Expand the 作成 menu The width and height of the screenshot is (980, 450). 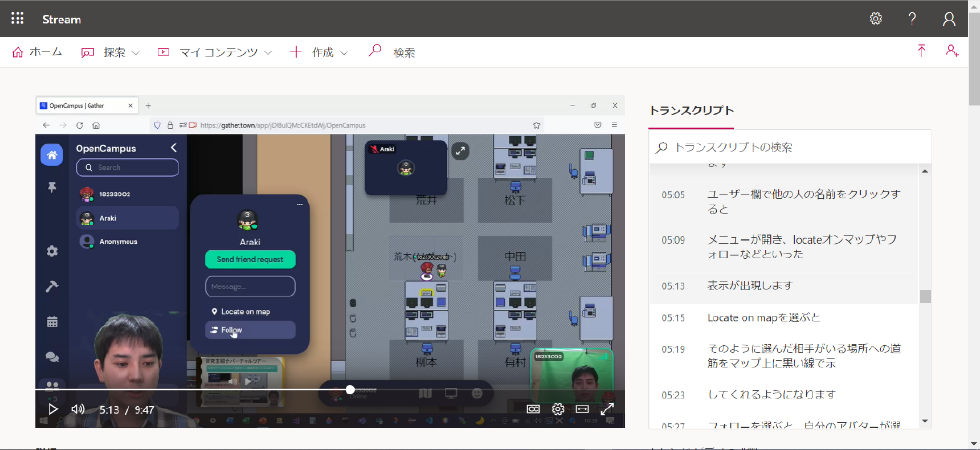pyautogui.click(x=319, y=52)
